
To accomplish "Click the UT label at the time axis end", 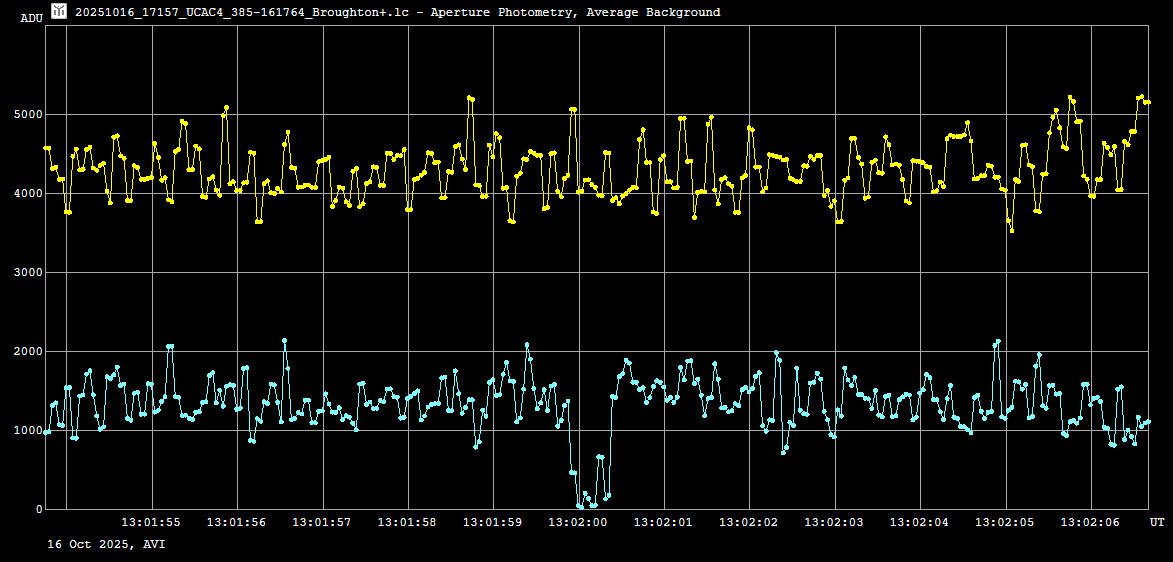I will pyautogui.click(x=1156, y=522).
